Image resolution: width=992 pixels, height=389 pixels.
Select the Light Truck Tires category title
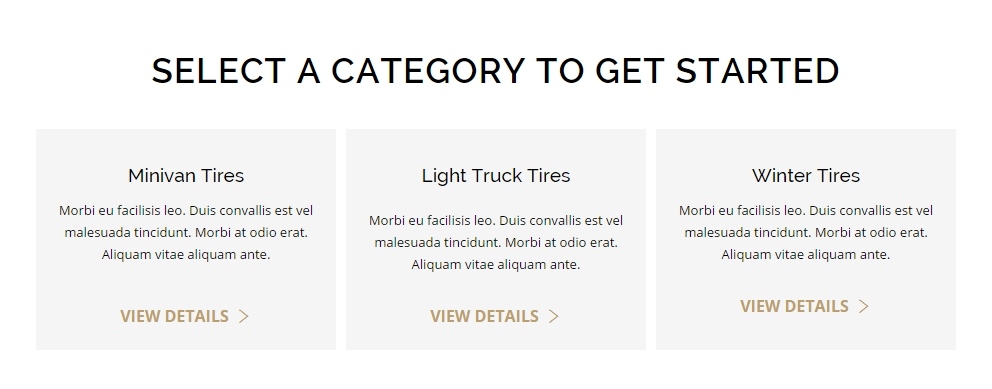pyautogui.click(x=496, y=175)
